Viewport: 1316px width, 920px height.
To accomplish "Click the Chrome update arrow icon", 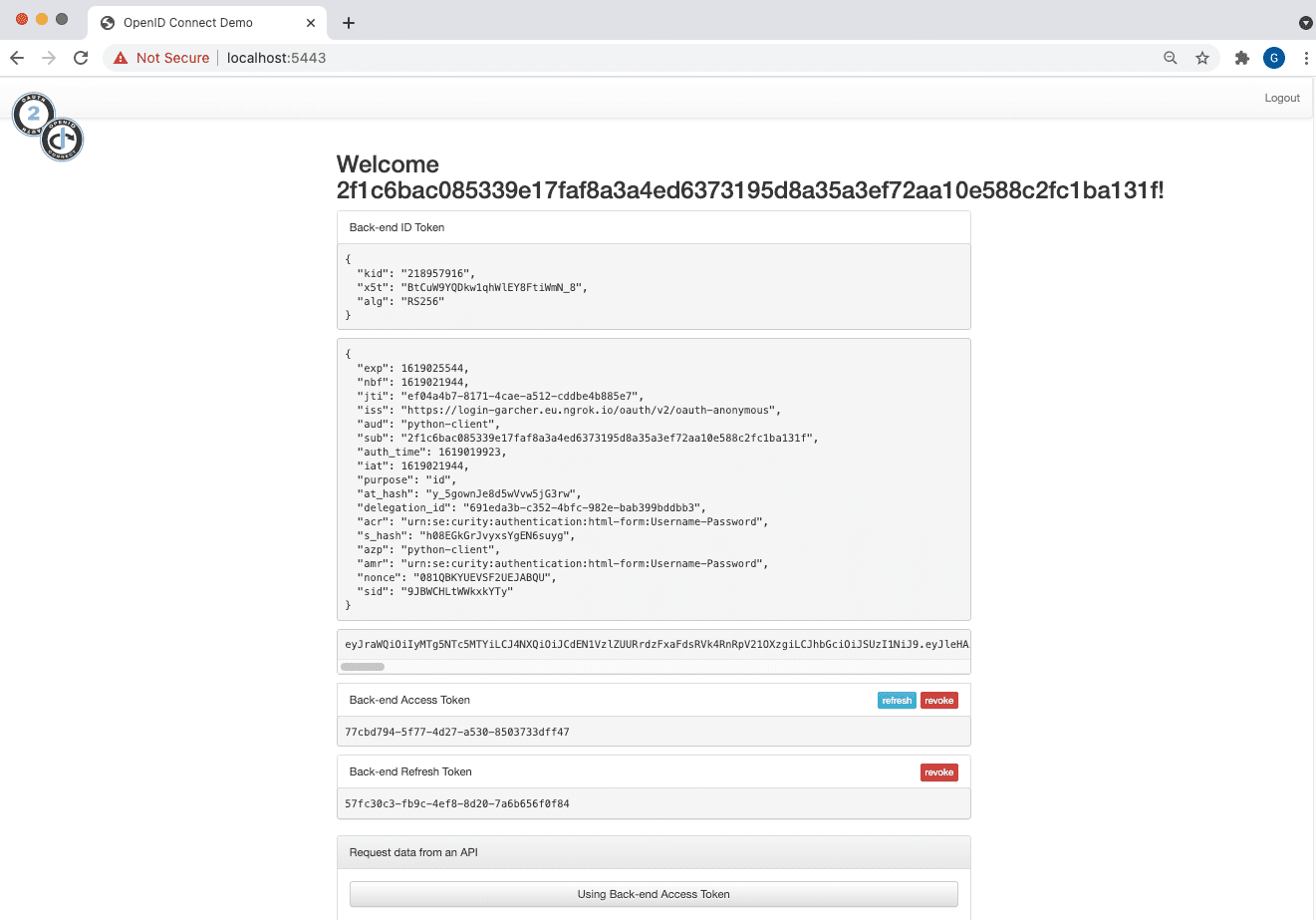I will 1305,22.
